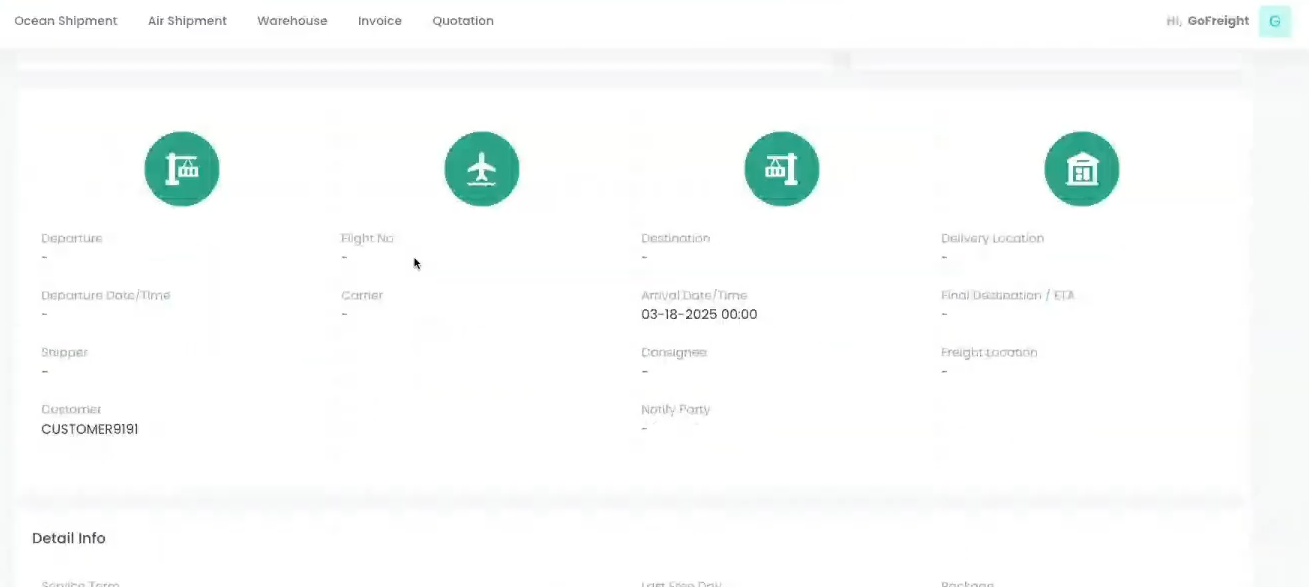This screenshot has height=587, width=1309.
Task: Click the arrival date 03-18-2025 00:00
Action: tap(699, 315)
